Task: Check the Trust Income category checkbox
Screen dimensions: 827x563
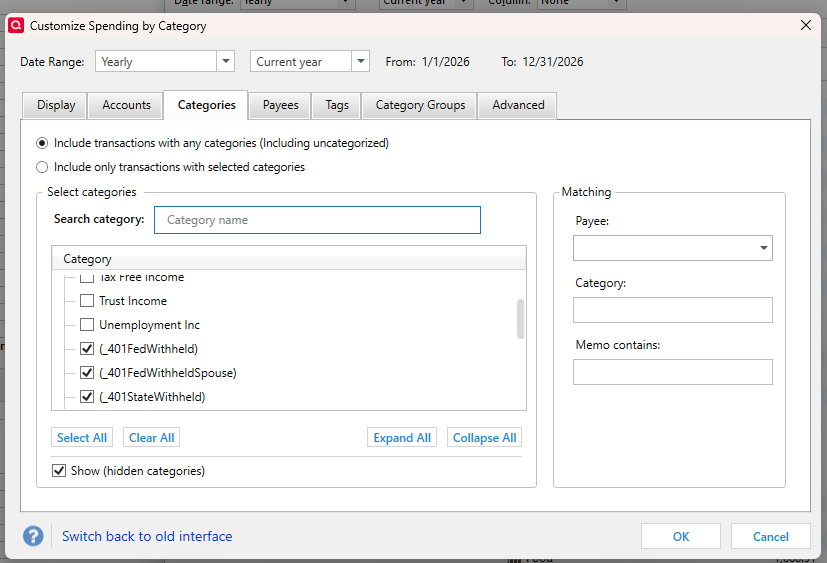Action: point(87,301)
